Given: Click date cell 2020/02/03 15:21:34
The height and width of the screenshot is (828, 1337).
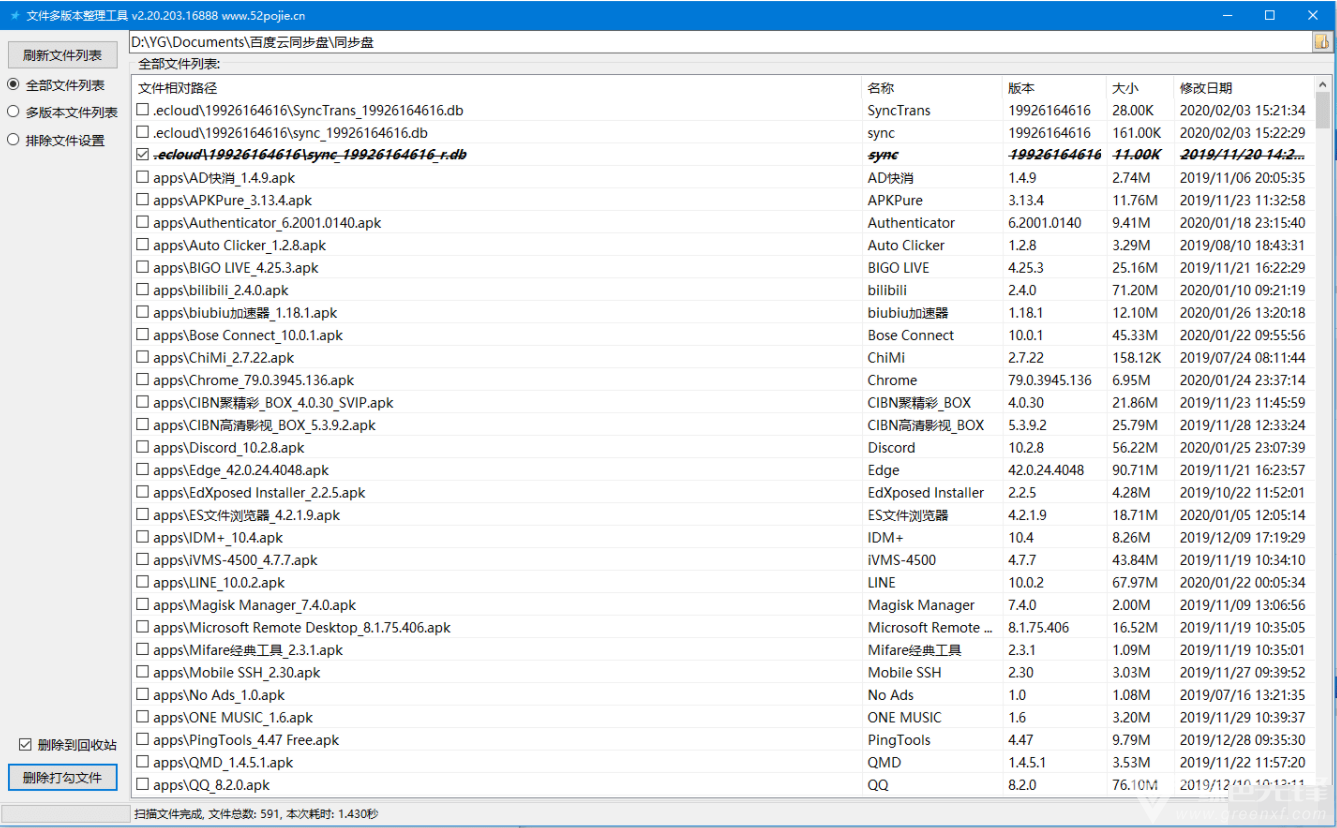Looking at the screenshot, I should 1242,110.
